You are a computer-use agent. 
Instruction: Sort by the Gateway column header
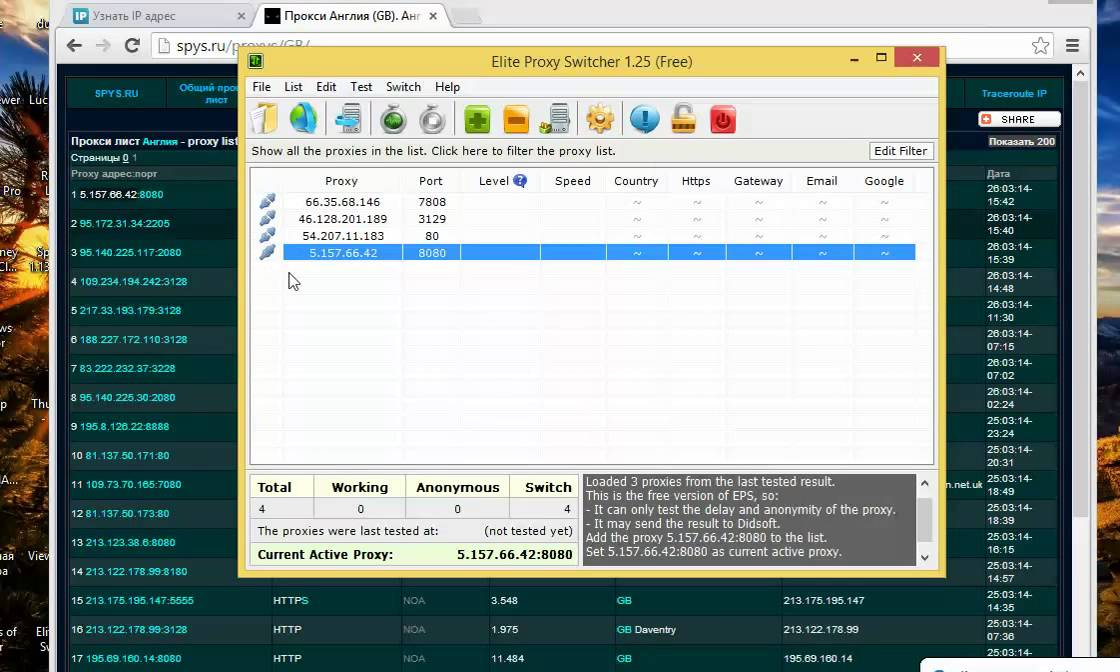(x=759, y=181)
